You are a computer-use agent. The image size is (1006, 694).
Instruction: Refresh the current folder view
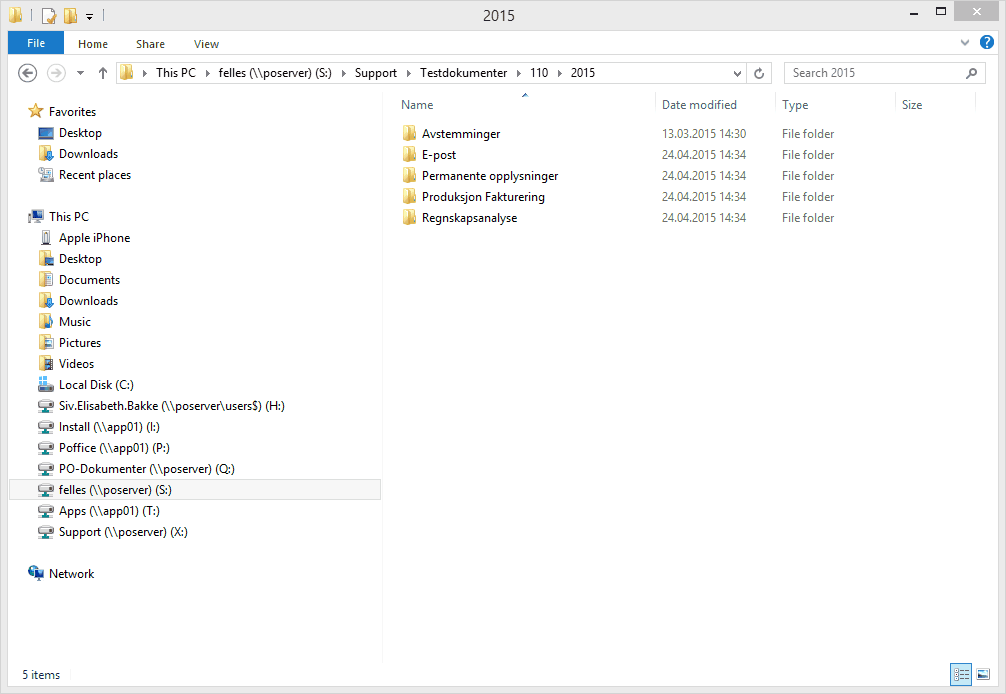(x=759, y=73)
